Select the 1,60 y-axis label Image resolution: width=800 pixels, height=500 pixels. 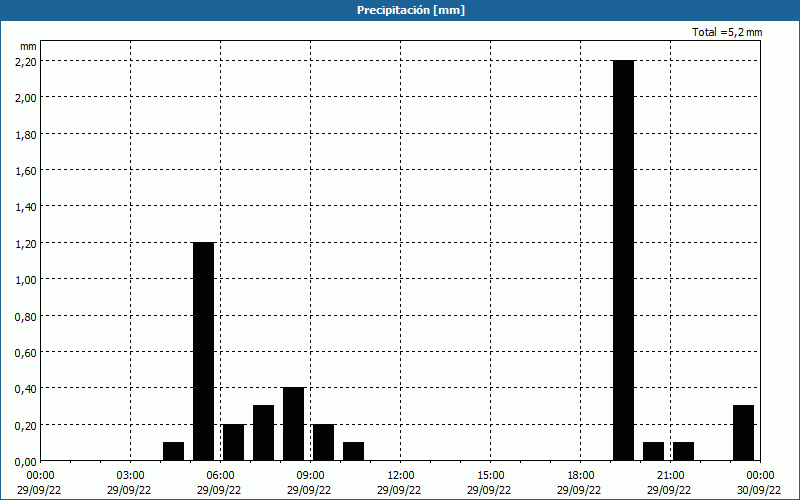[x=26, y=170]
